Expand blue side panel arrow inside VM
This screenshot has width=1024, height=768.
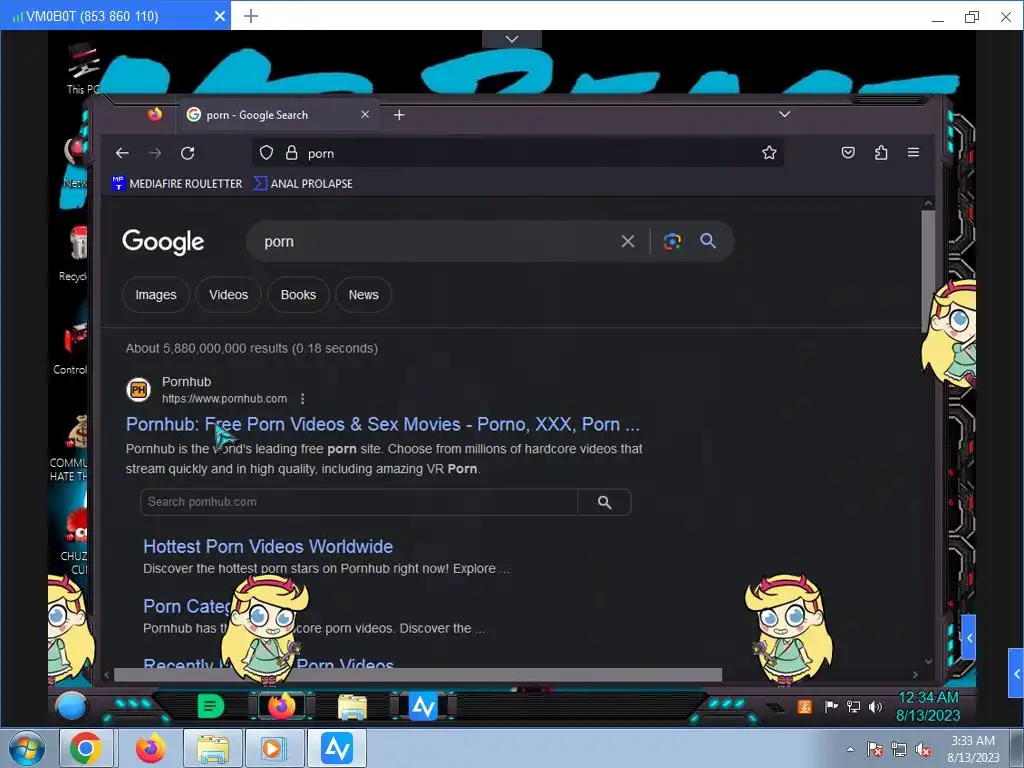click(968, 637)
